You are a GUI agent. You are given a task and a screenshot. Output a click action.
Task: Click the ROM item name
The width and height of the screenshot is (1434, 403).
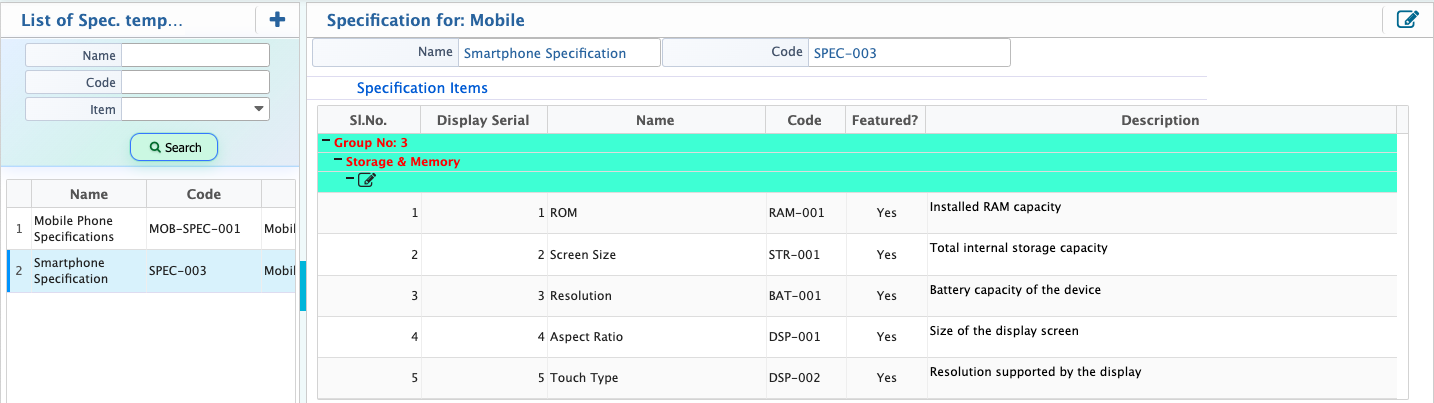[564, 213]
